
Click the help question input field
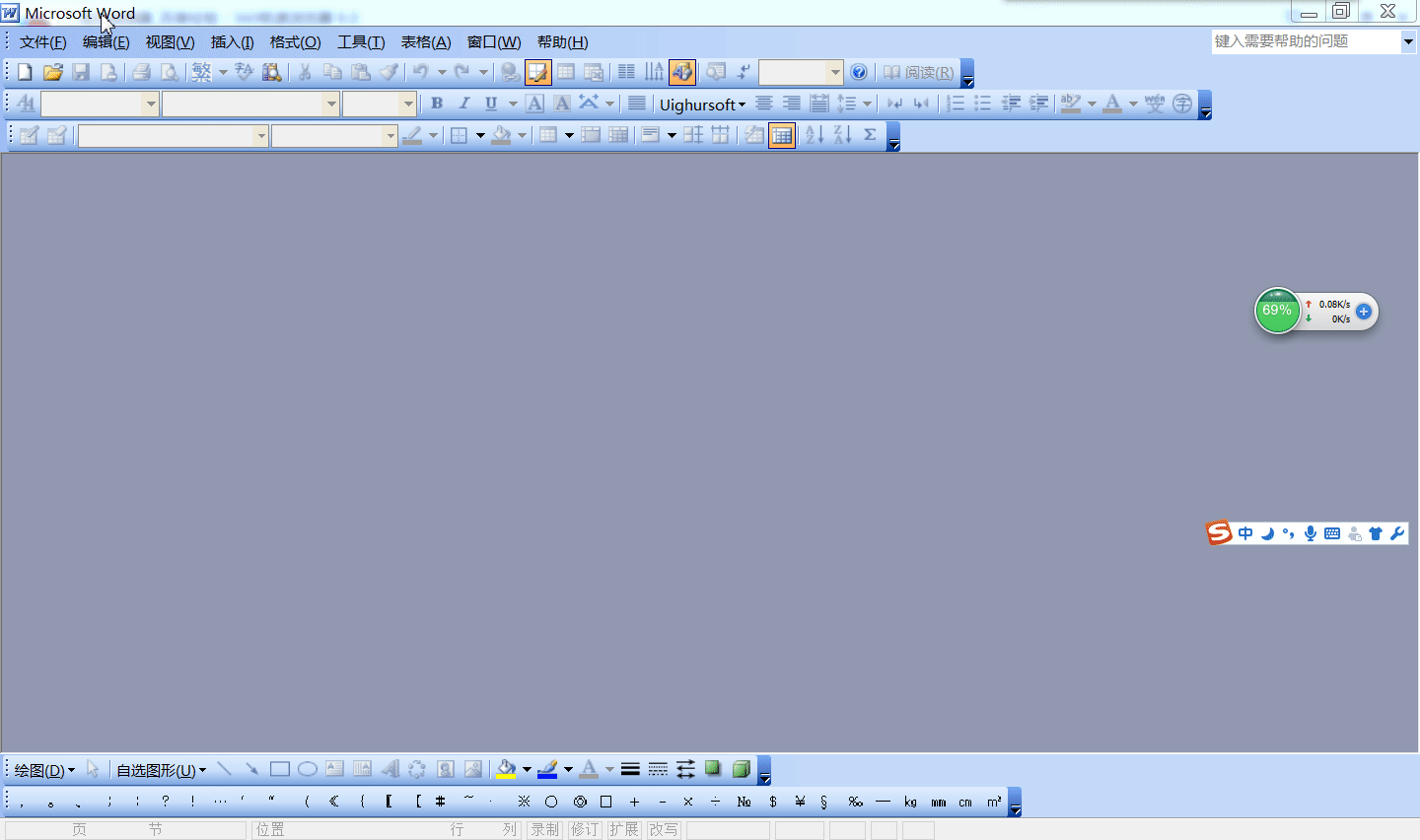point(1307,41)
